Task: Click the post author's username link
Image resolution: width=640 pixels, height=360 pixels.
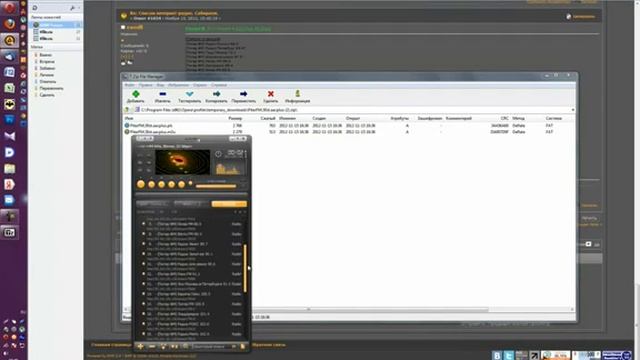Action: tap(135, 27)
